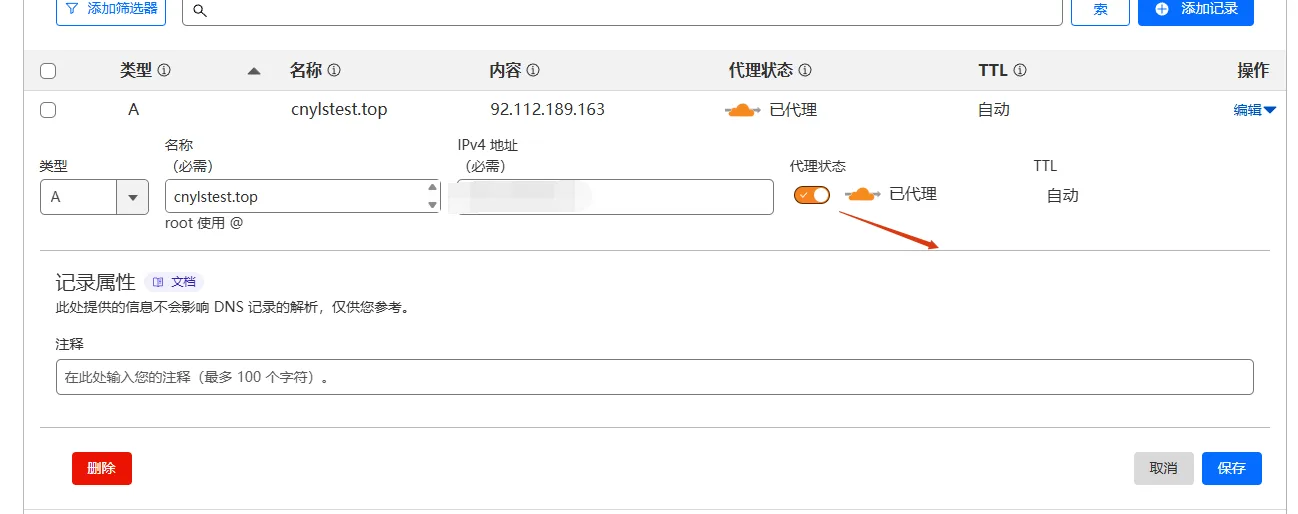
Task: Disable the orange proxy status toggle
Action: [812, 195]
